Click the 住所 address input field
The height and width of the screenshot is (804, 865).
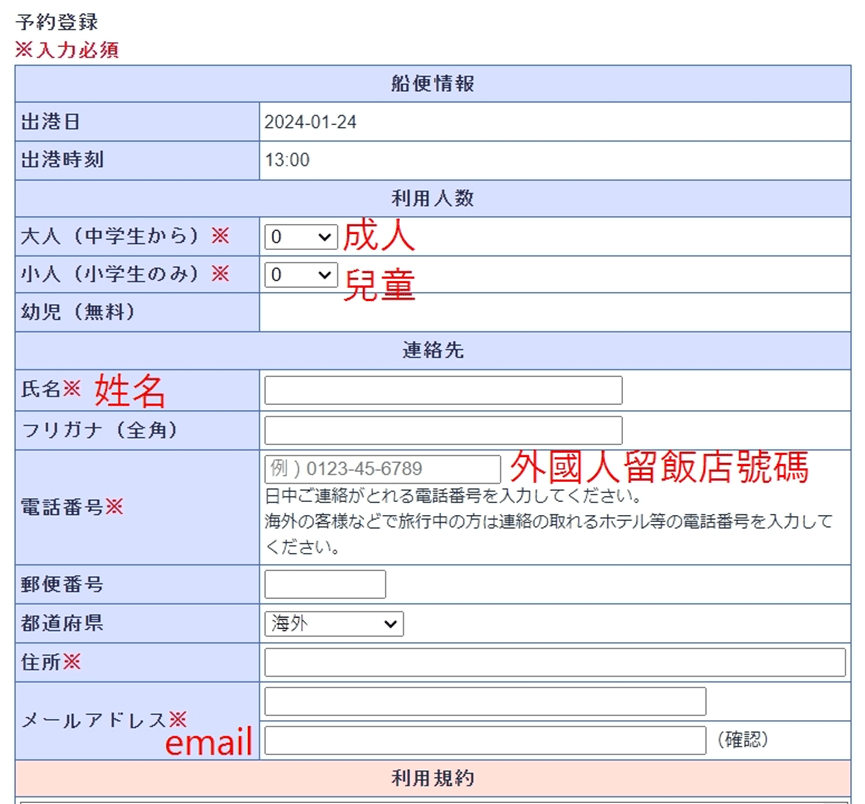coord(555,662)
